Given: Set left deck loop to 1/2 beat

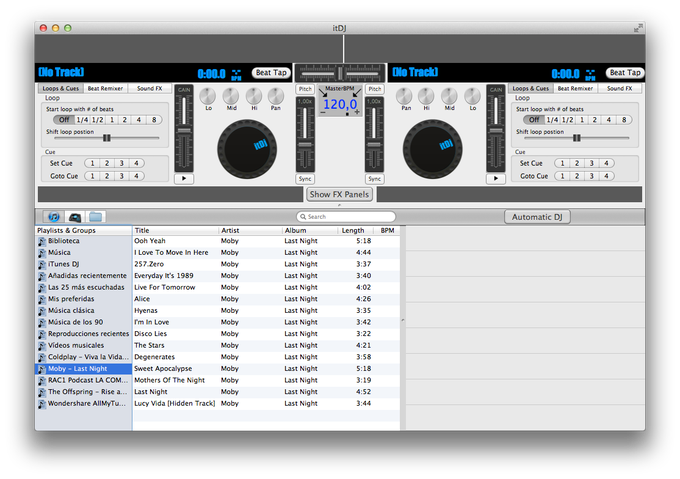Looking at the screenshot, I should coord(98,120).
